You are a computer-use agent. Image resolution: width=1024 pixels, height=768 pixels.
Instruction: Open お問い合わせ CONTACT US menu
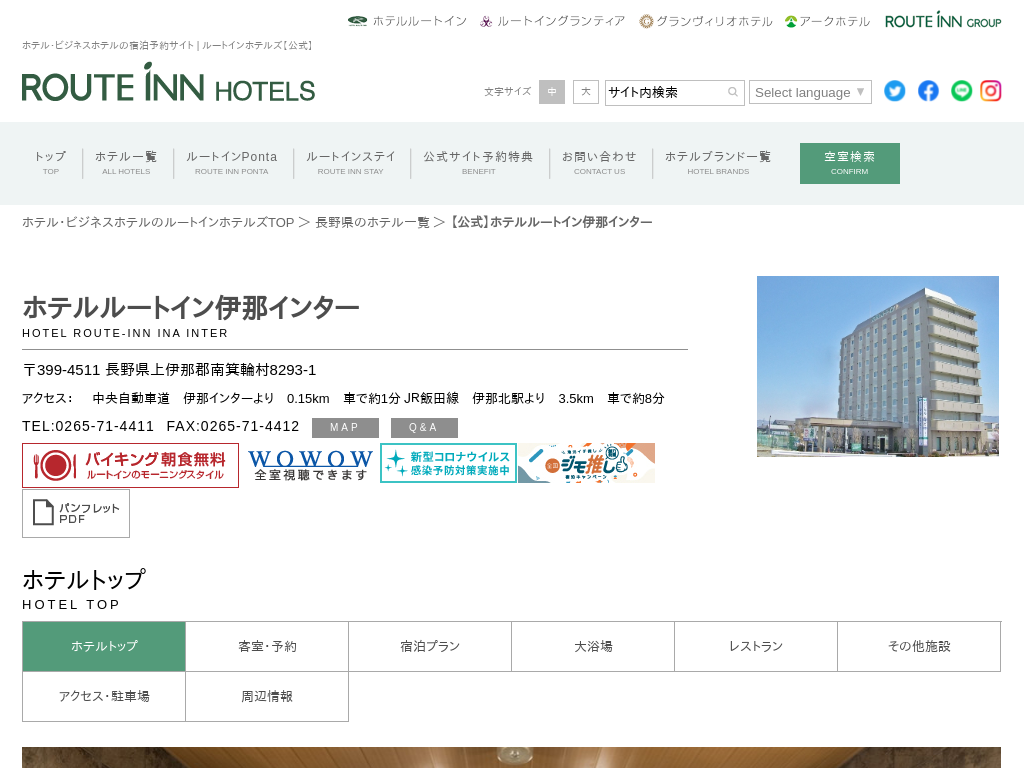coord(600,163)
